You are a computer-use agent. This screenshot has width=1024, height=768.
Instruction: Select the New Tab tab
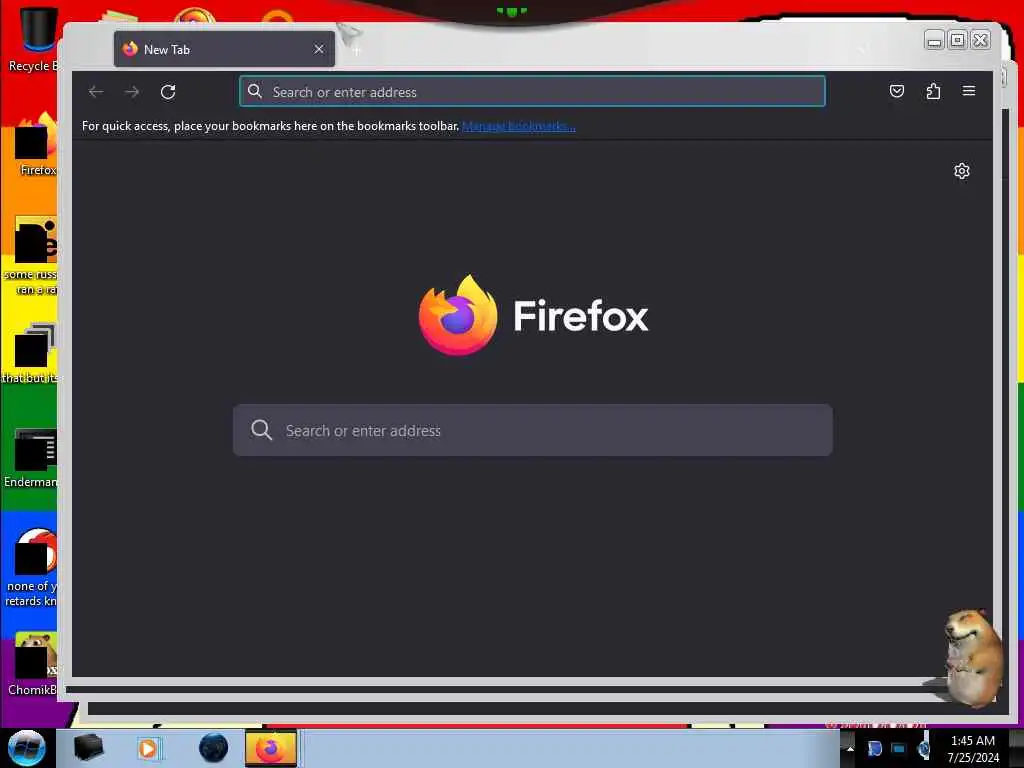coord(224,49)
